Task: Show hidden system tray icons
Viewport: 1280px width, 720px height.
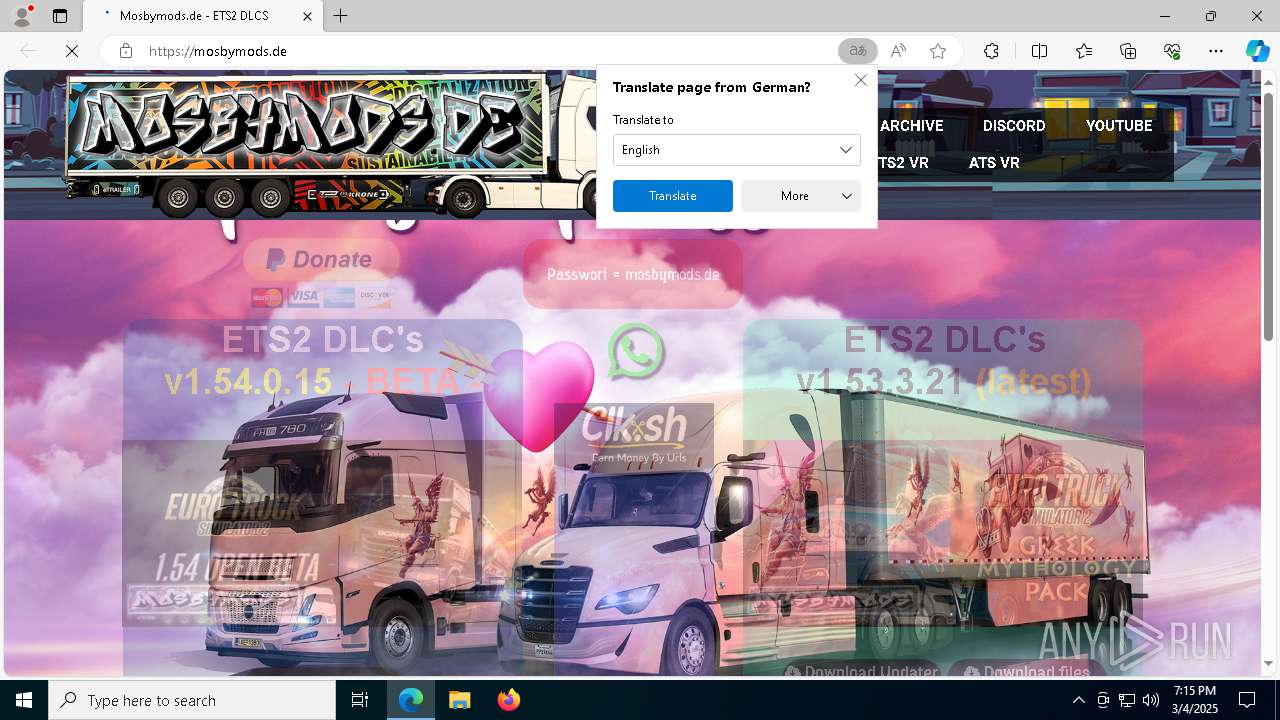Action: [1078, 700]
